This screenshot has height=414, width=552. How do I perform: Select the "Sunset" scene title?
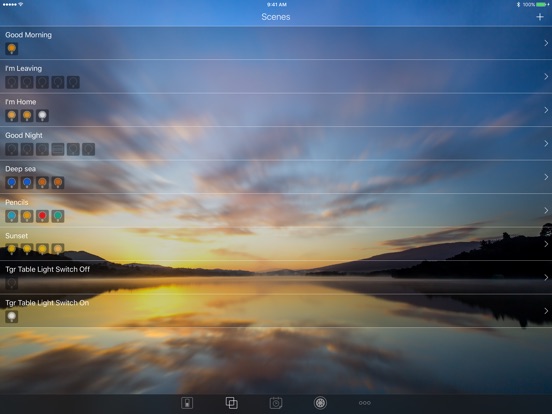(x=17, y=236)
